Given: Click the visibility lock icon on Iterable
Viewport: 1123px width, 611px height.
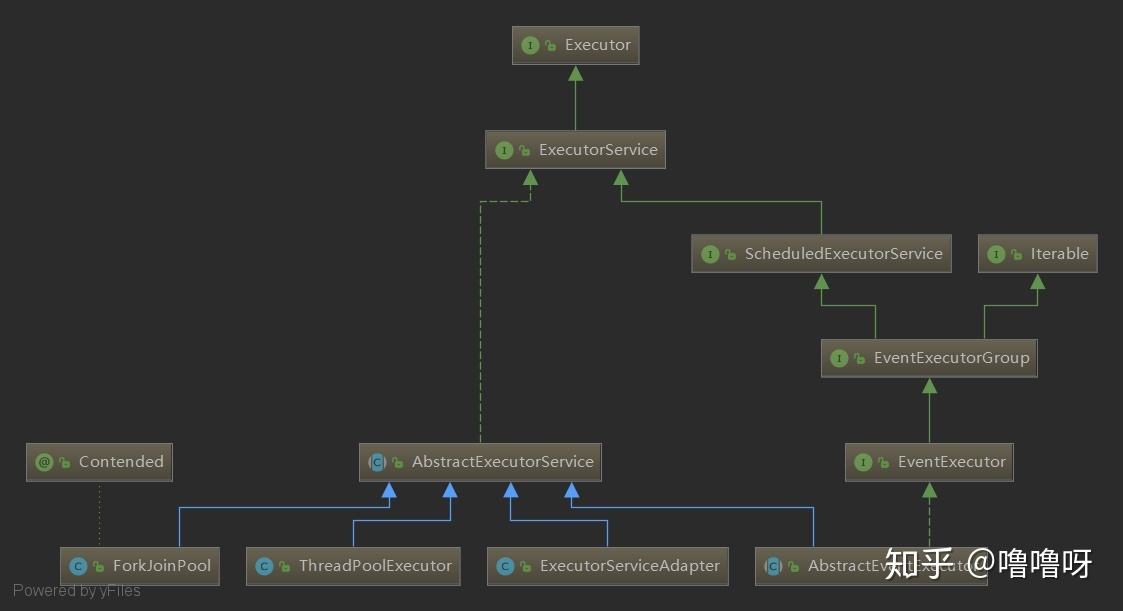Looking at the screenshot, I should [1017, 254].
